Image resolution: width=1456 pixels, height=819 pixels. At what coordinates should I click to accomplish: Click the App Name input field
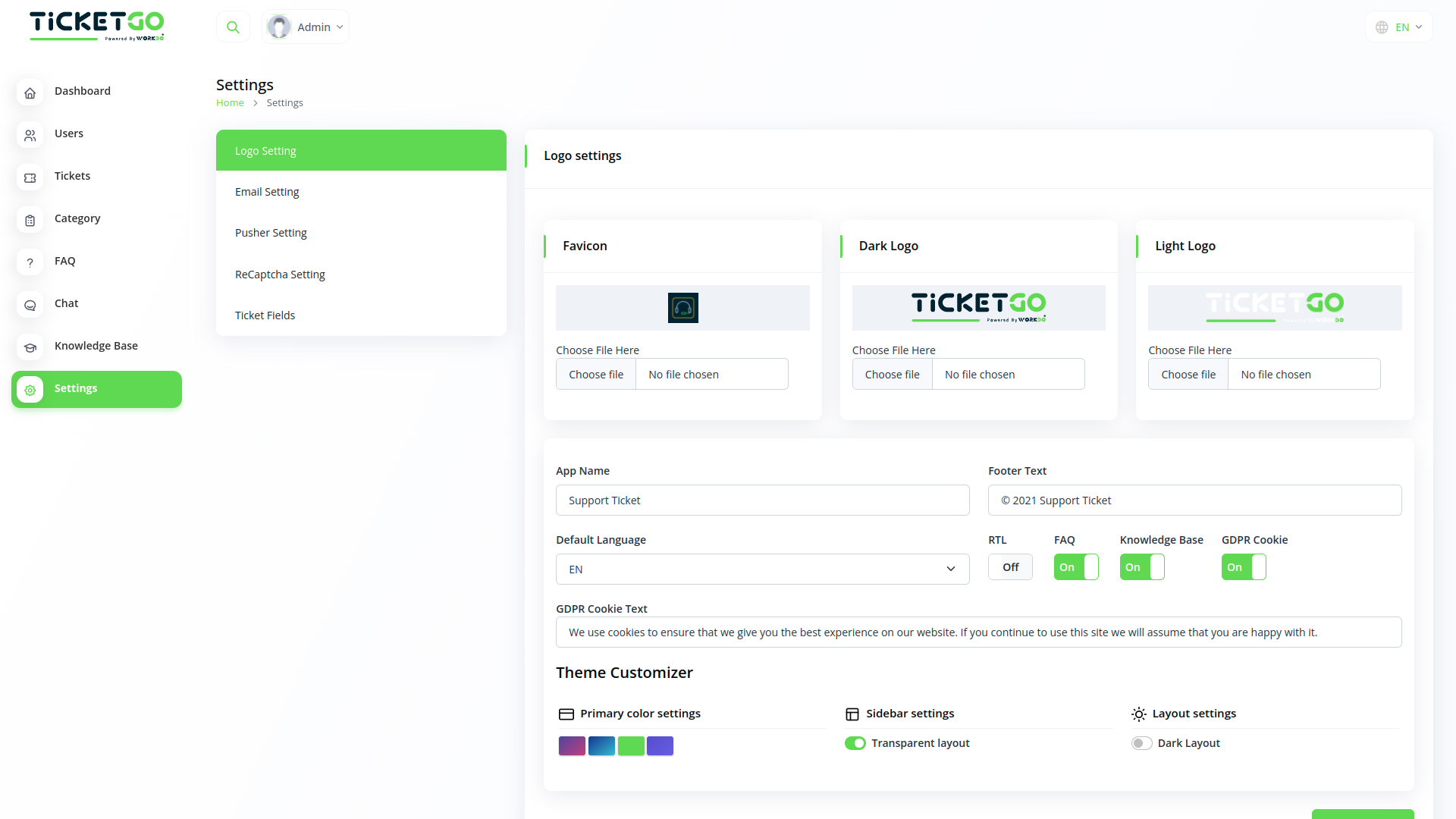762,500
